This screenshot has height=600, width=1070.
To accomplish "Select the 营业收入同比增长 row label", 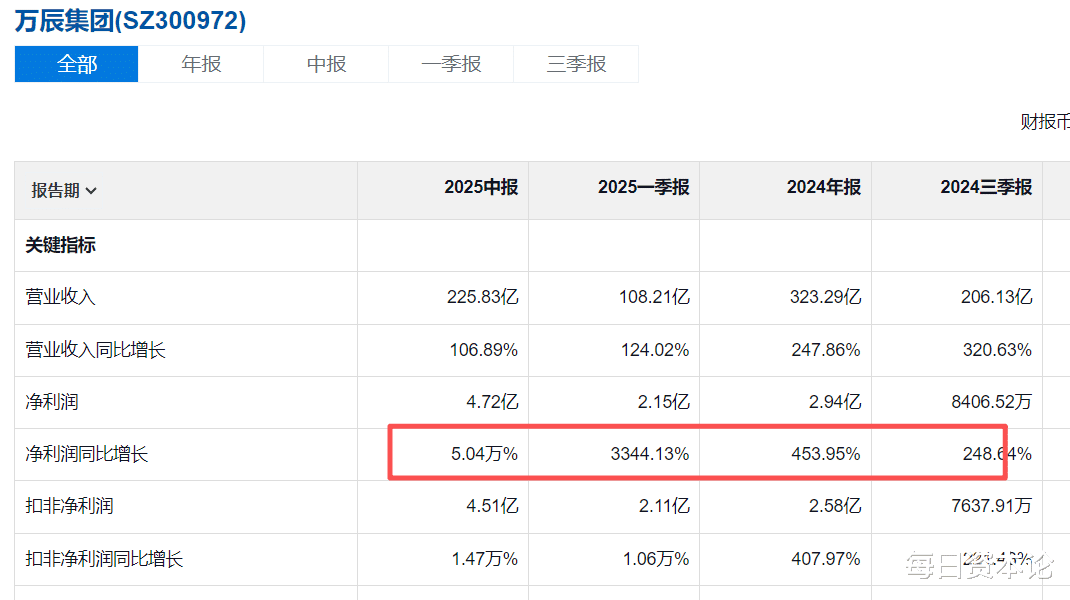I will click(95, 350).
